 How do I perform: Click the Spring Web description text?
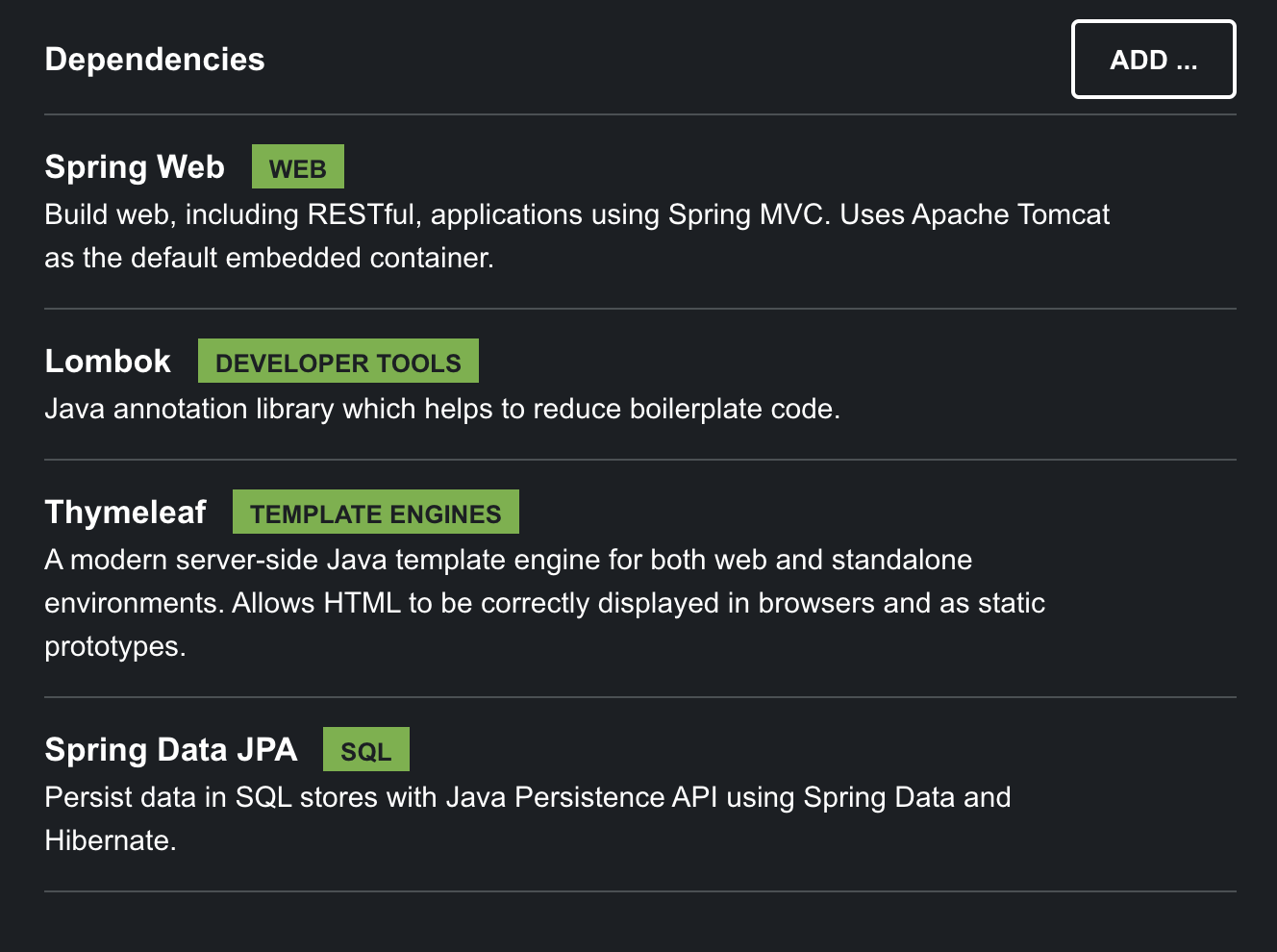pos(577,236)
